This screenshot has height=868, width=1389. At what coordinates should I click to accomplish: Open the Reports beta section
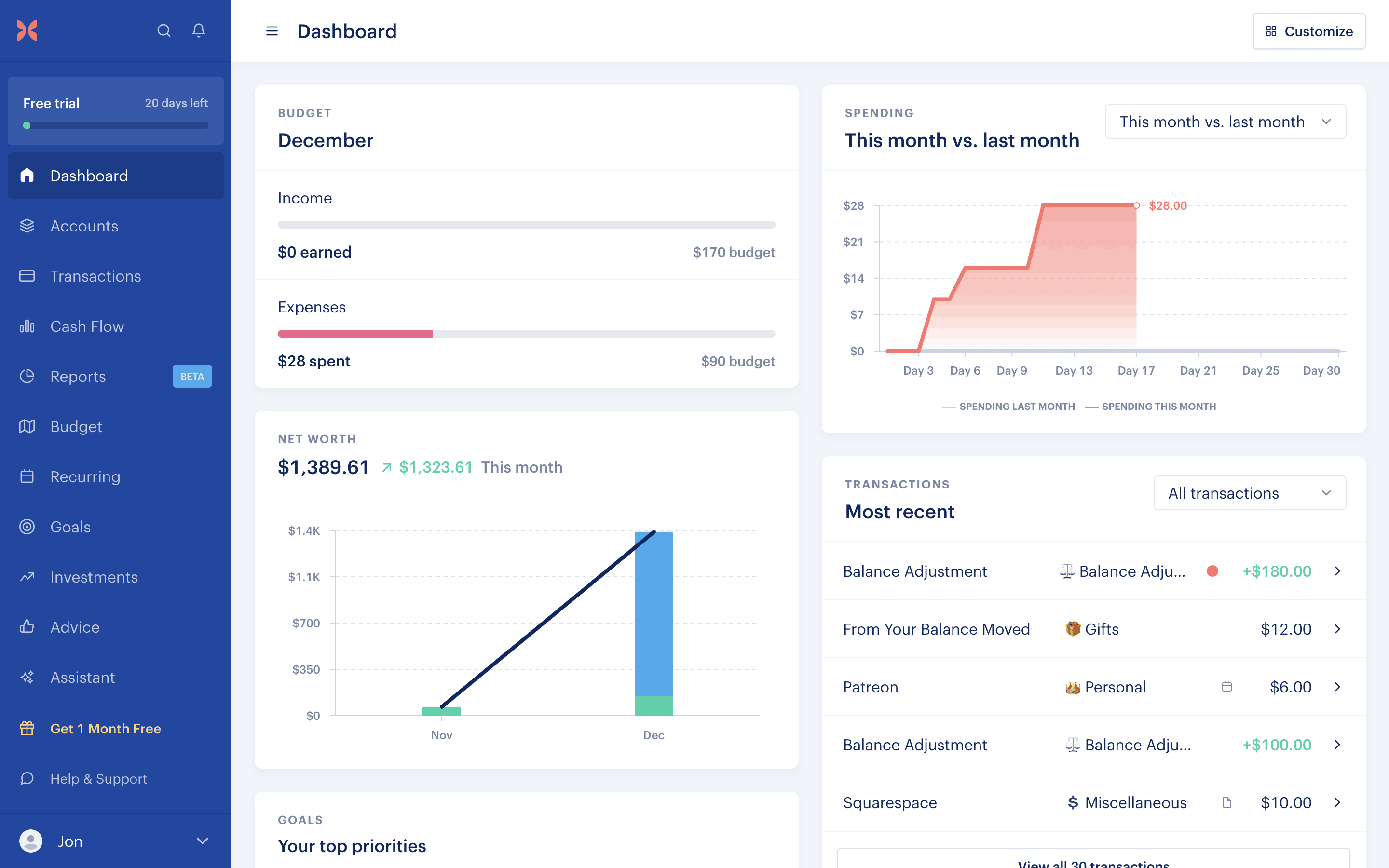tap(78, 377)
